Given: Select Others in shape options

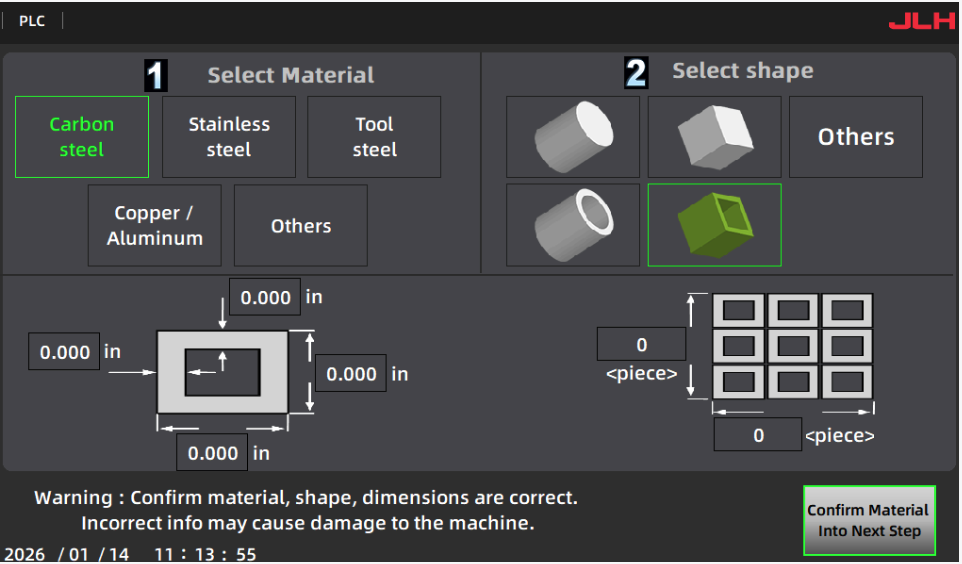Looking at the screenshot, I should click(x=856, y=137).
